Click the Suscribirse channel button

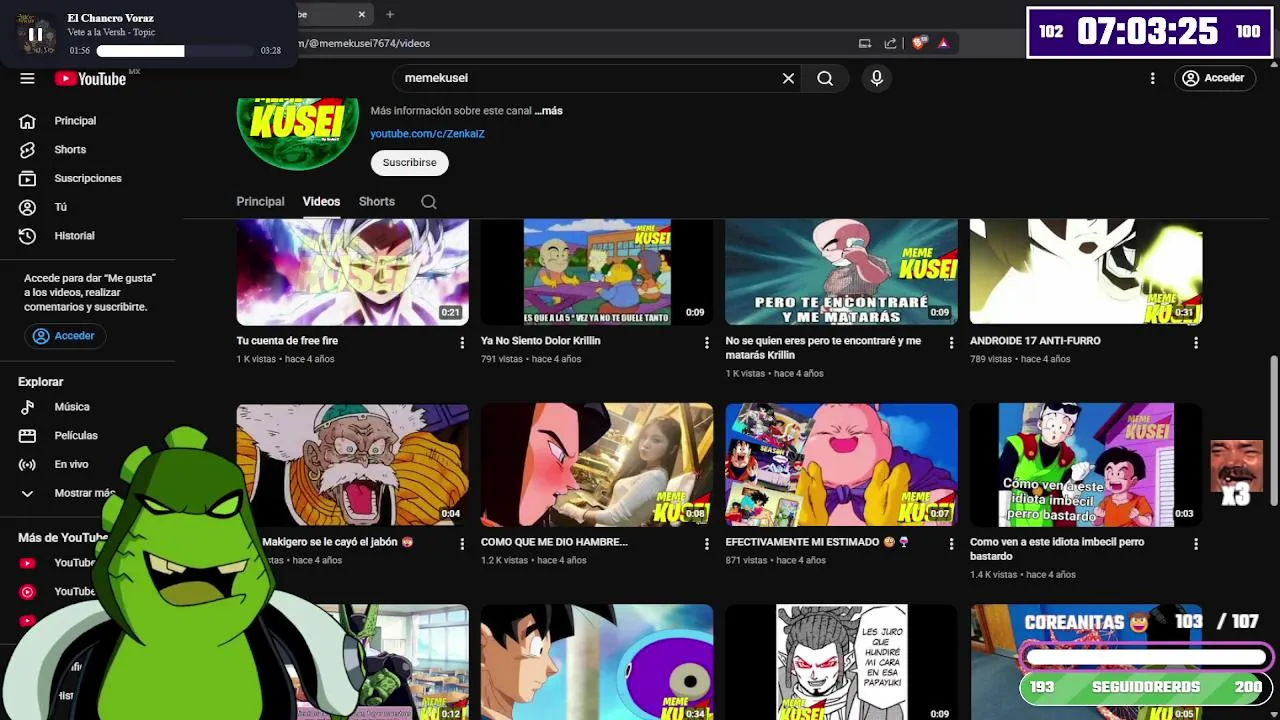coord(409,163)
